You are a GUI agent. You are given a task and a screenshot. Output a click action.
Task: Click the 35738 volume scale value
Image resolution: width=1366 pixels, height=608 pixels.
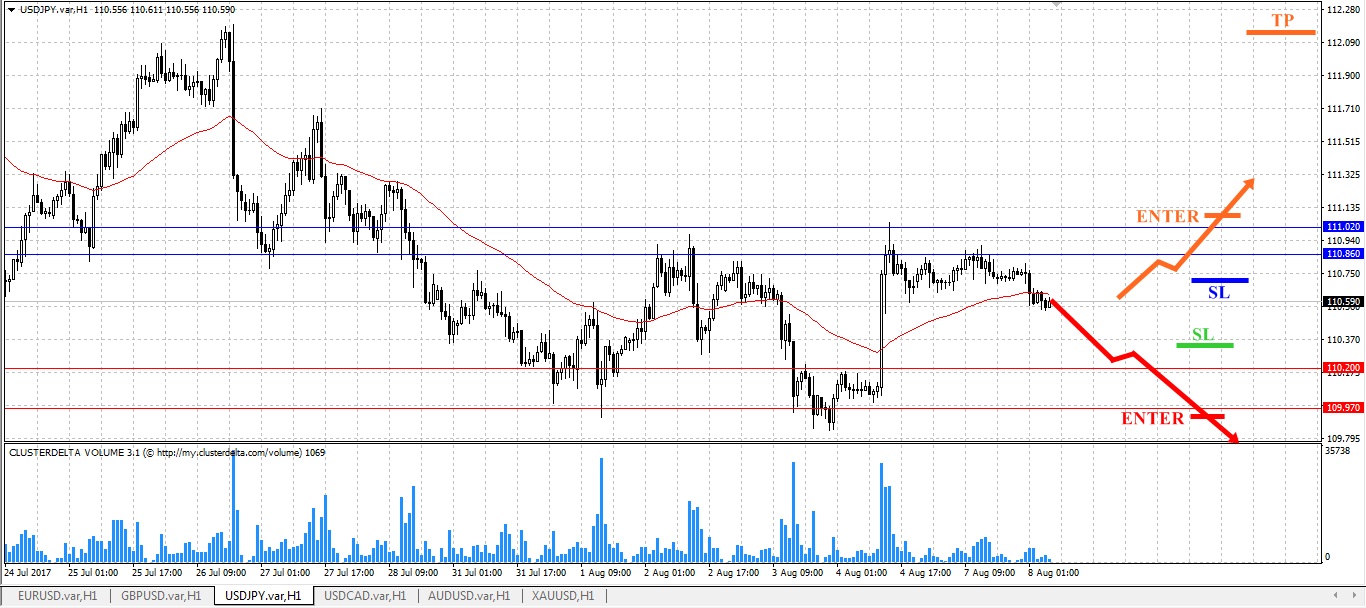[1338, 451]
